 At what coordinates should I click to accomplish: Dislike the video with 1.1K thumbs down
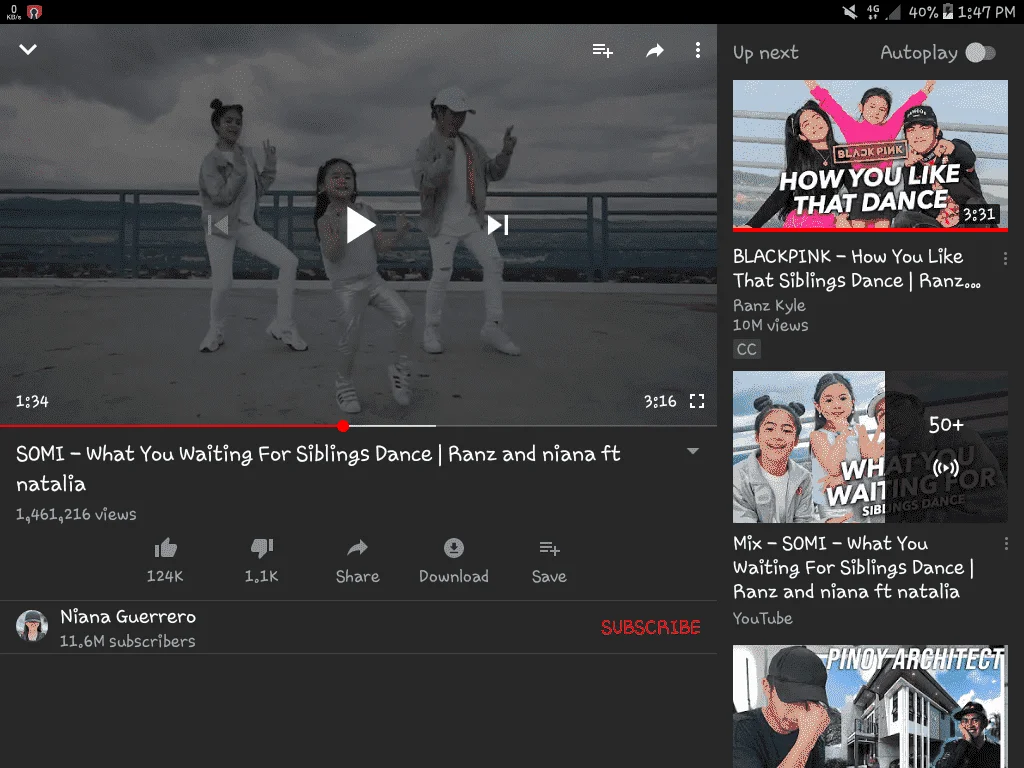pyautogui.click(x=262, y=560)
